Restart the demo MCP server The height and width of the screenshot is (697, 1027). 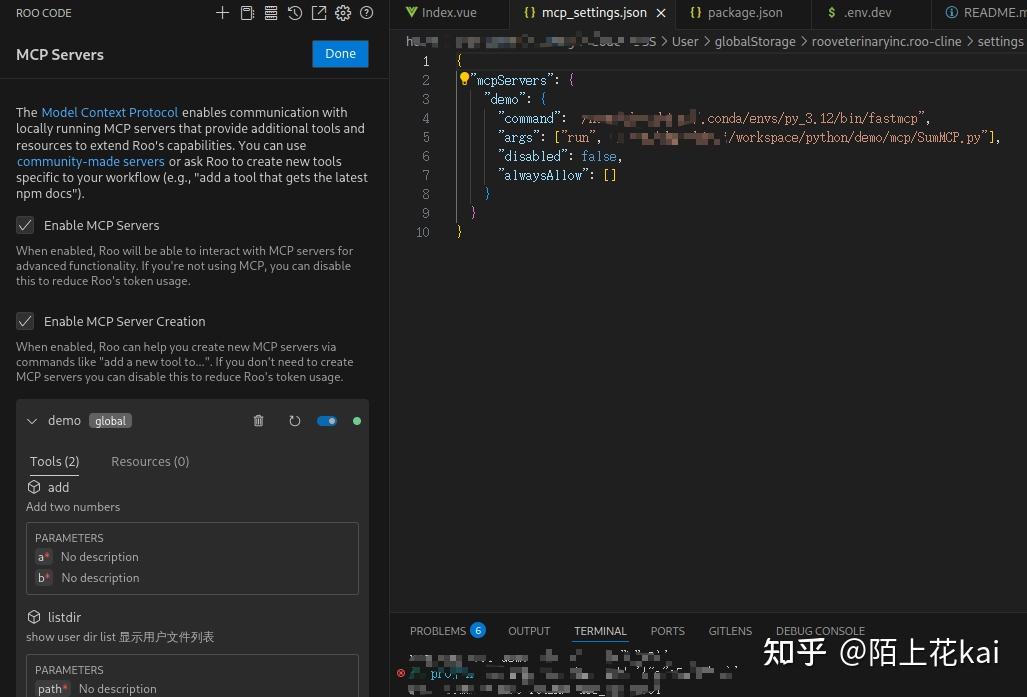(x=294, y=421)
